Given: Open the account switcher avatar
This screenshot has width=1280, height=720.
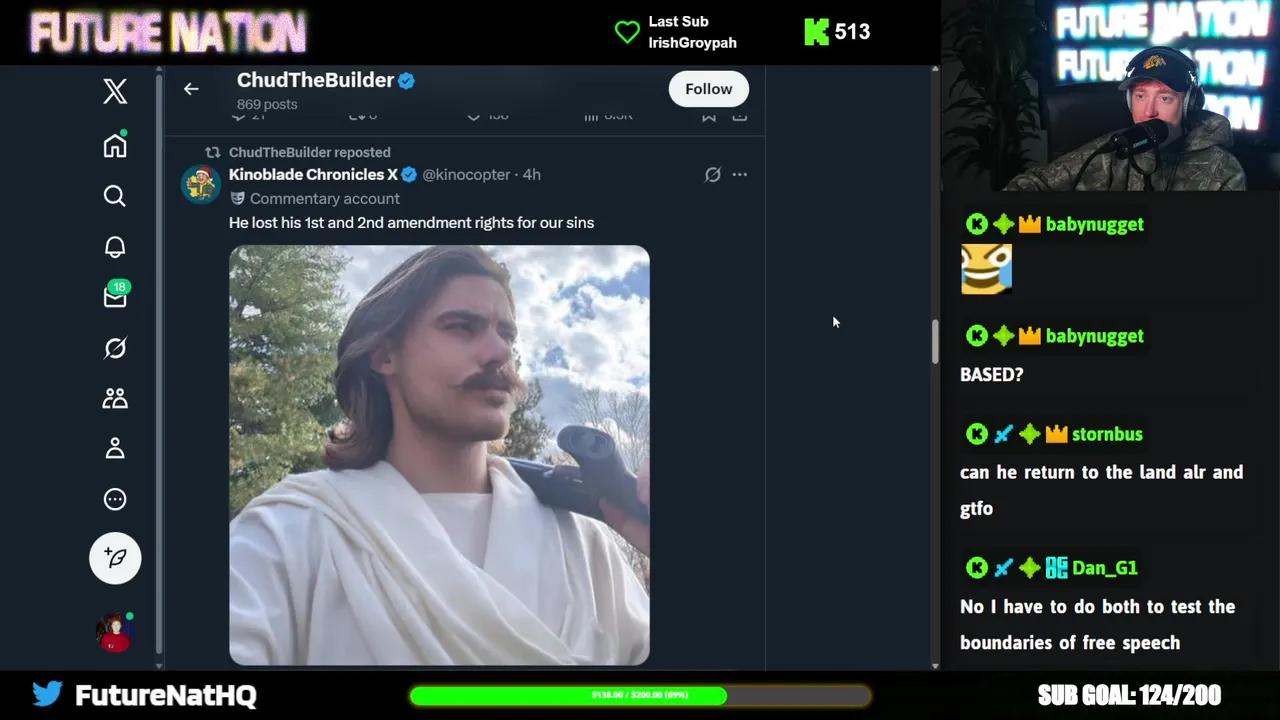Looking at the screenshot, I should [115, 632].
